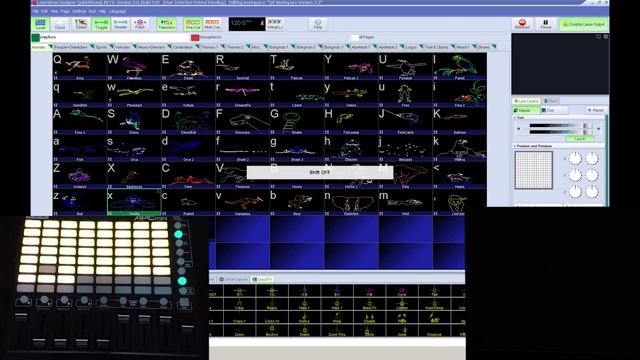
Task: Open the Language menu
Action: (118, 11)
